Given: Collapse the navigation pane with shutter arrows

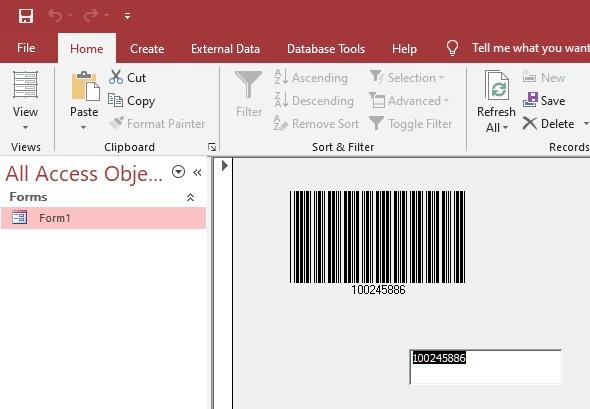Looking at the screenshot, I should pos(197,172).
